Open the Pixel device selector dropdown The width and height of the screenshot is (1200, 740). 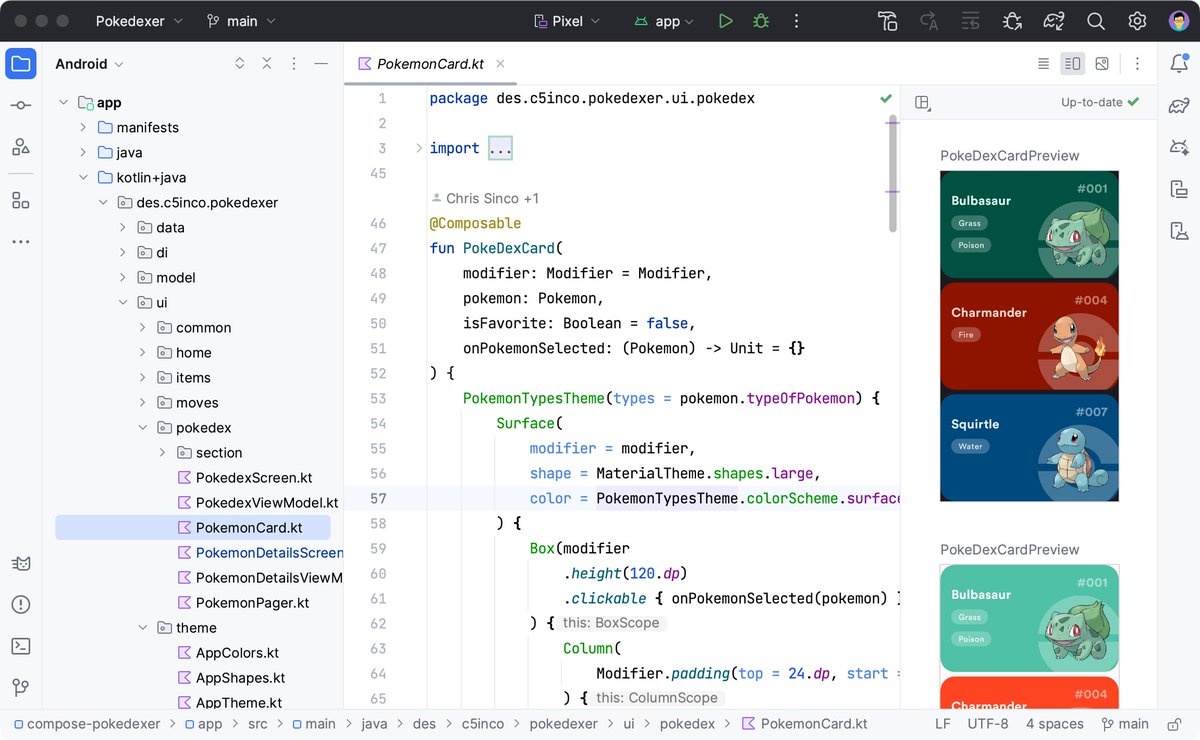click(x=567, y=21)
